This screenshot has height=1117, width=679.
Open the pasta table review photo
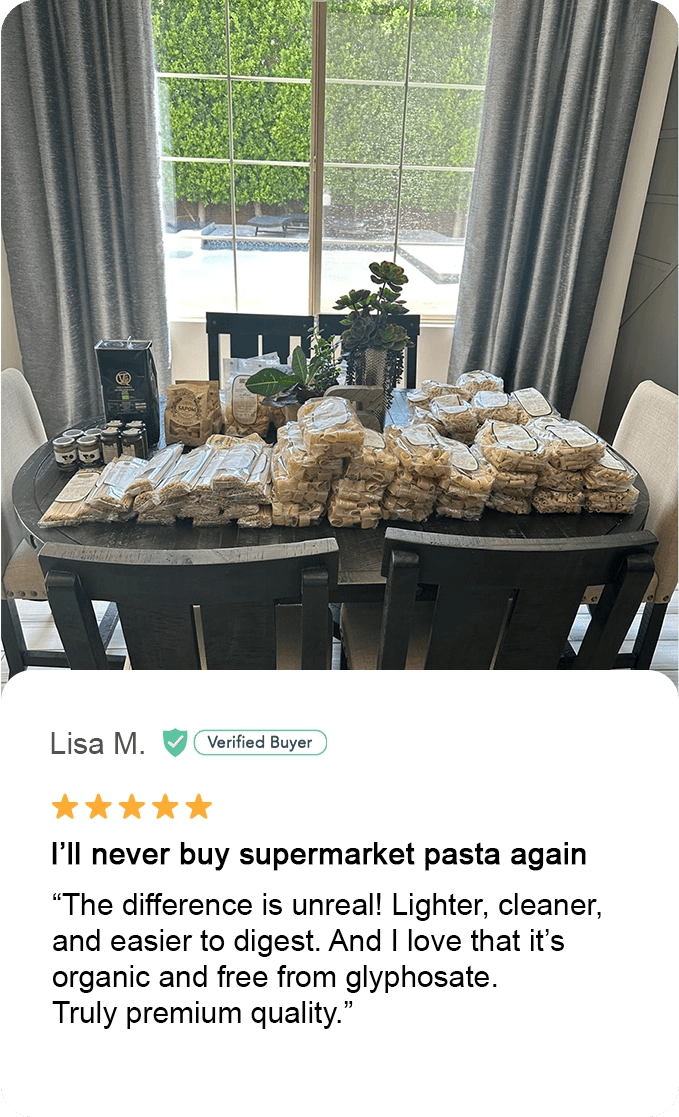[x=339, y=335]
